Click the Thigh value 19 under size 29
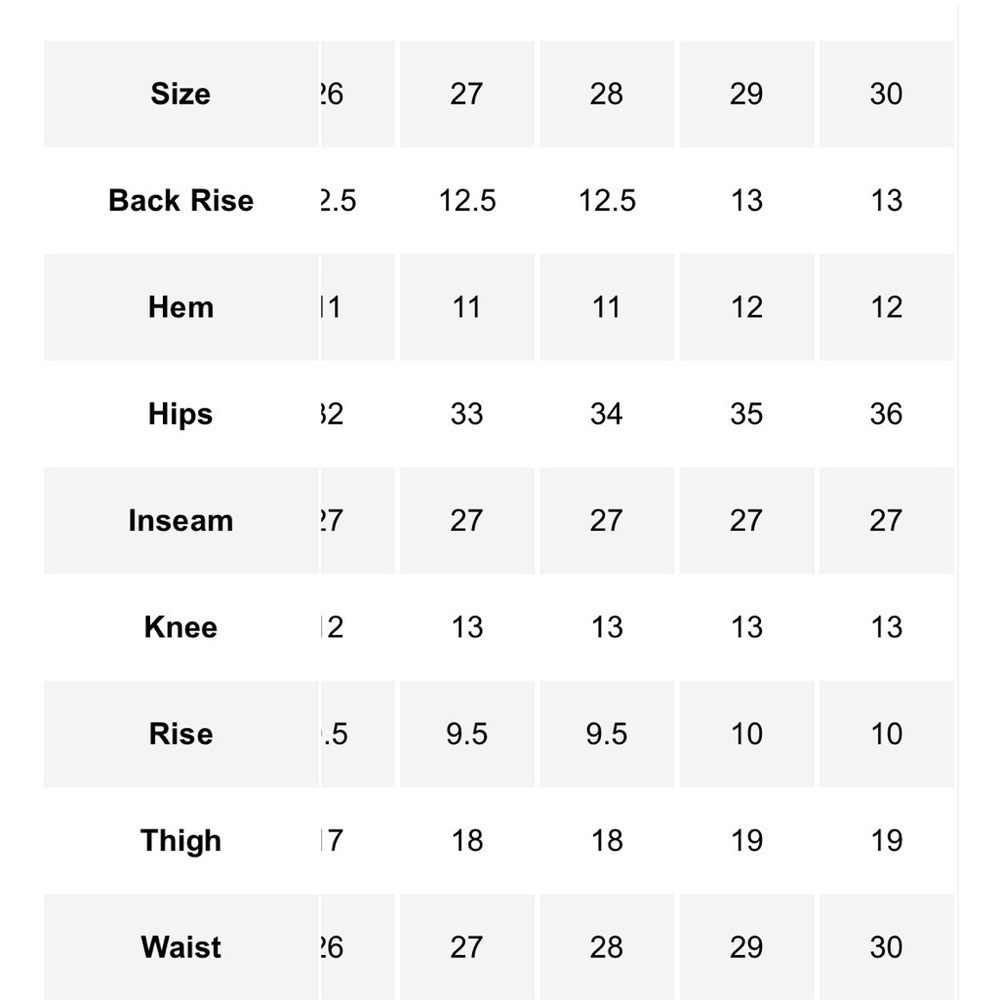 pyautogui.click(x=747, y=841)
